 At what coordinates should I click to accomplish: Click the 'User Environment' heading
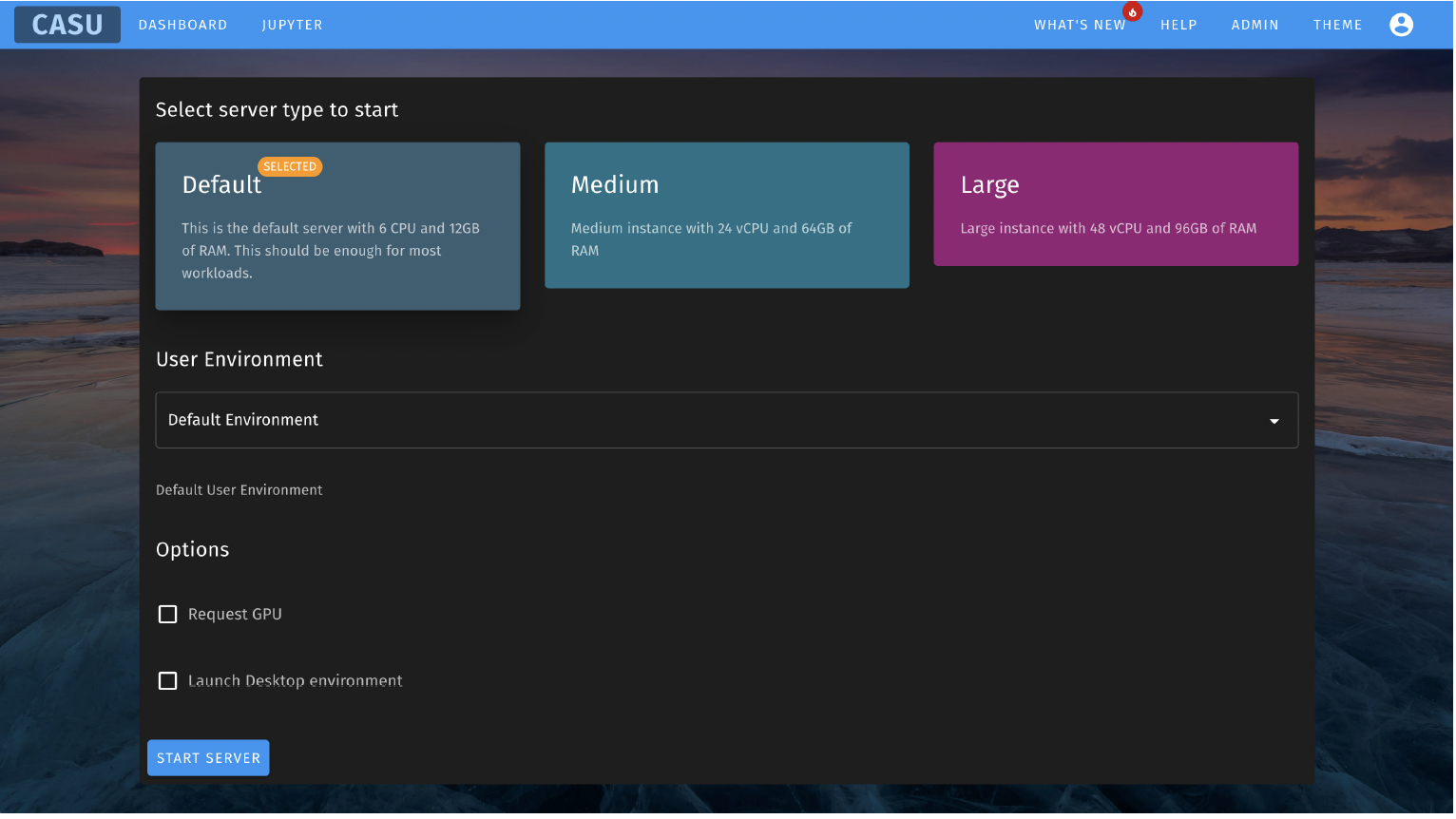coord(239,360)
